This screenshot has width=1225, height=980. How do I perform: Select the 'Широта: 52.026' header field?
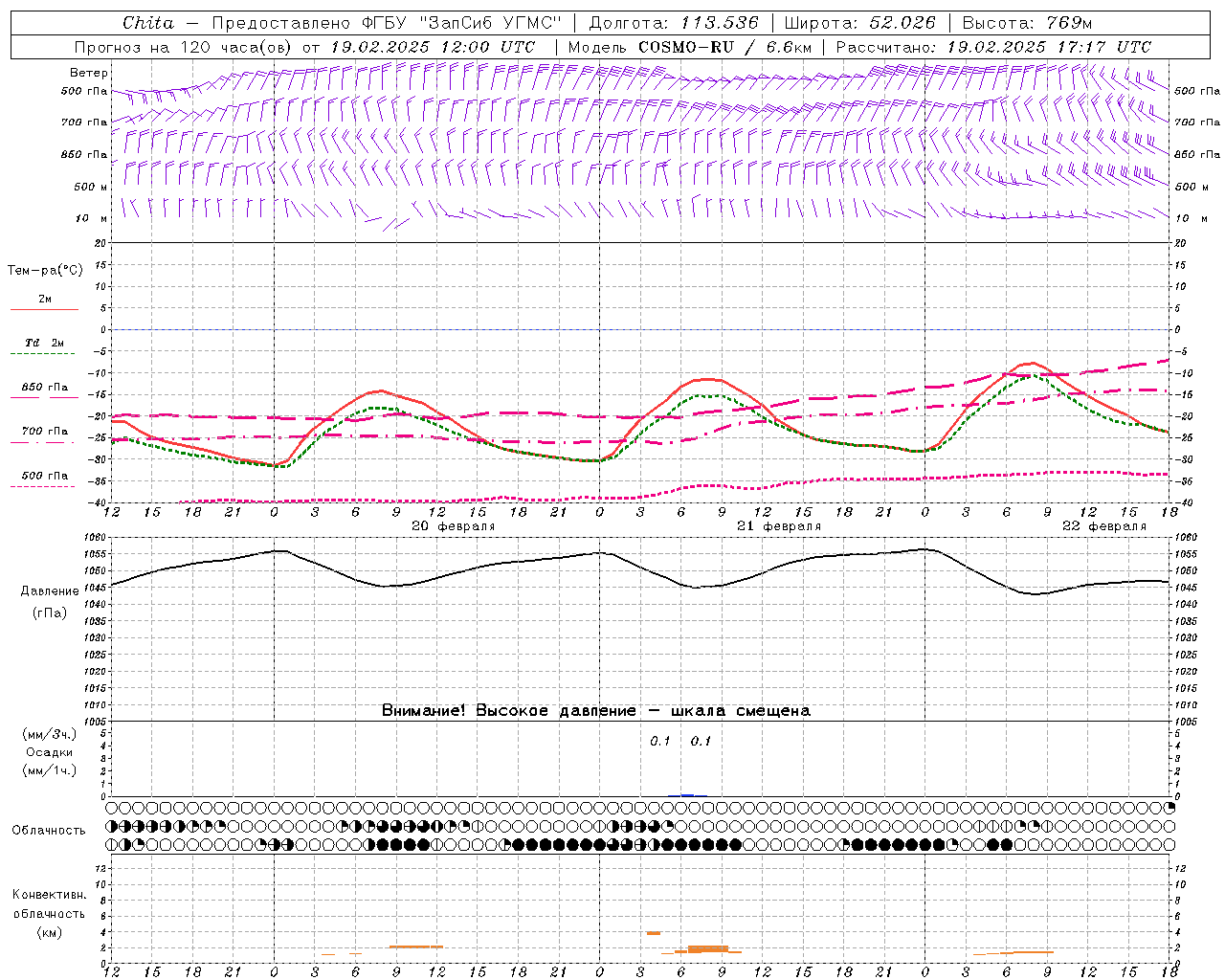pyautogui.click(x=859, y=23)
